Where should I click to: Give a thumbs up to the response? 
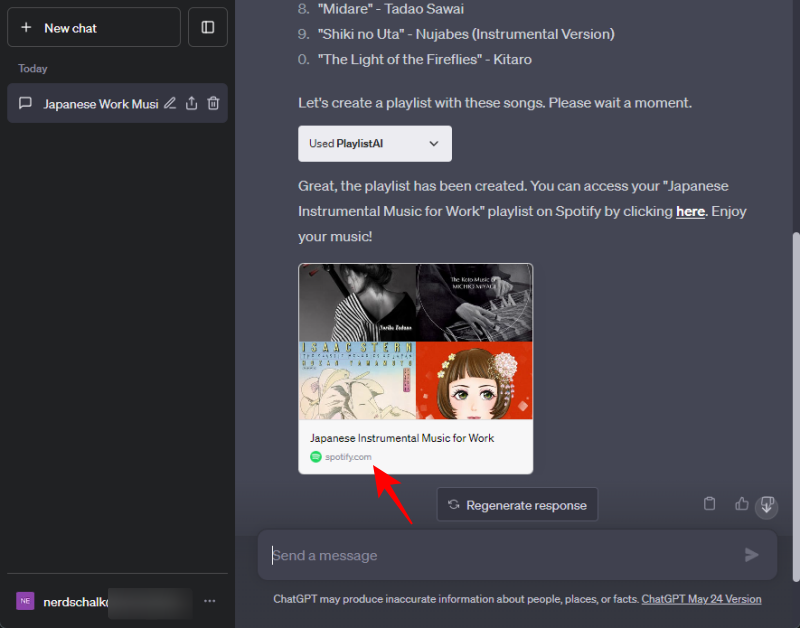[741, 504]
